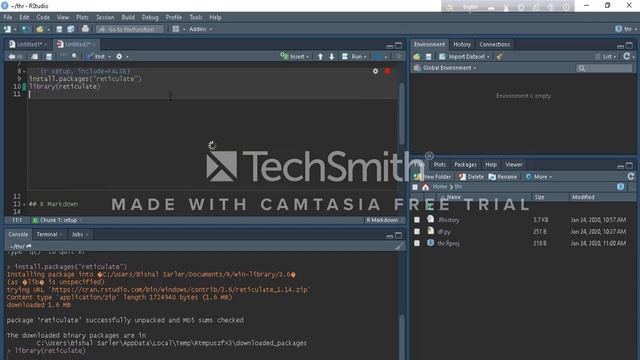640x360 pixels.
Task: Click the New File icon
Action: click(x=7, y=29)
